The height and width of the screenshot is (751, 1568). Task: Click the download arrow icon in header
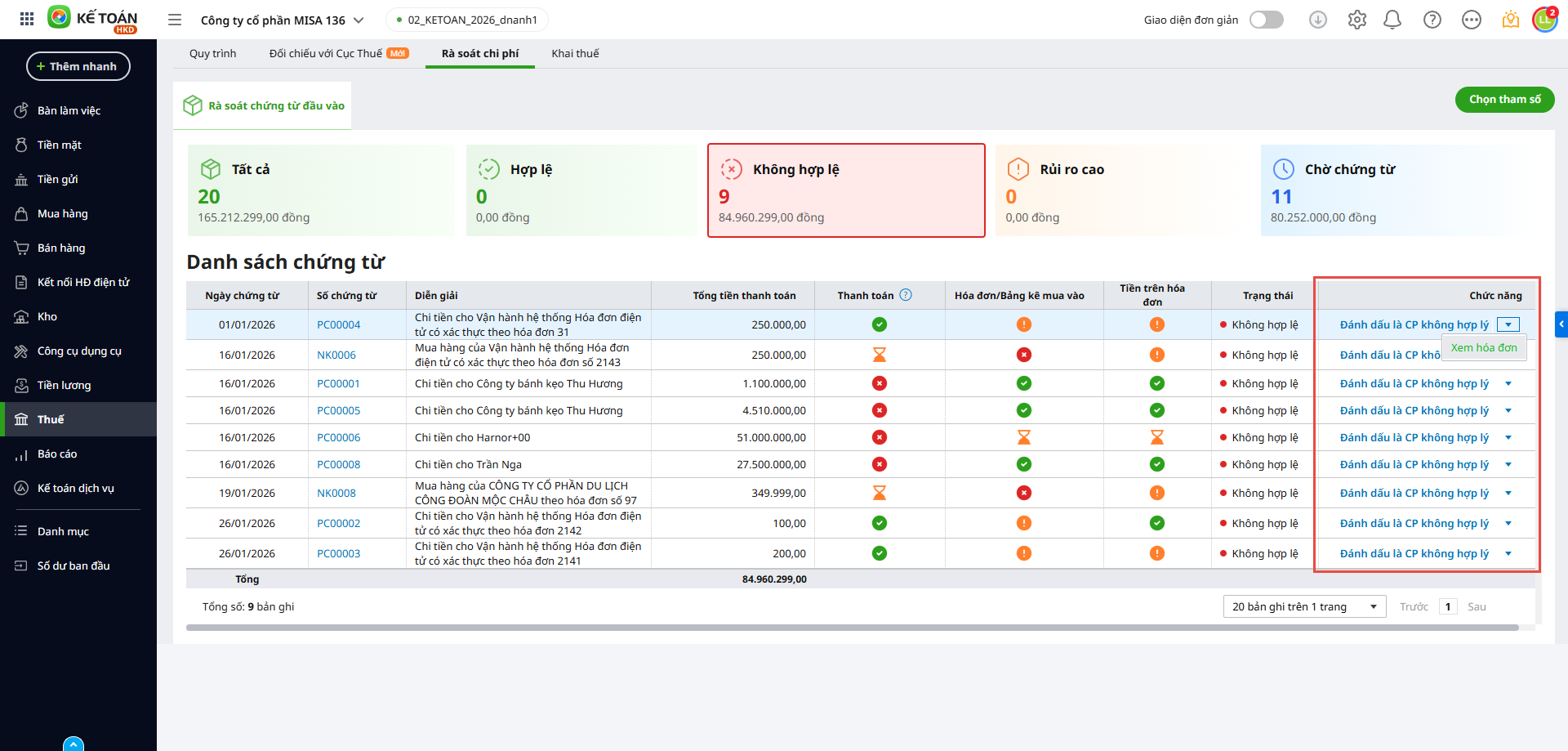pyautogui.click(x=1317, y=20)
